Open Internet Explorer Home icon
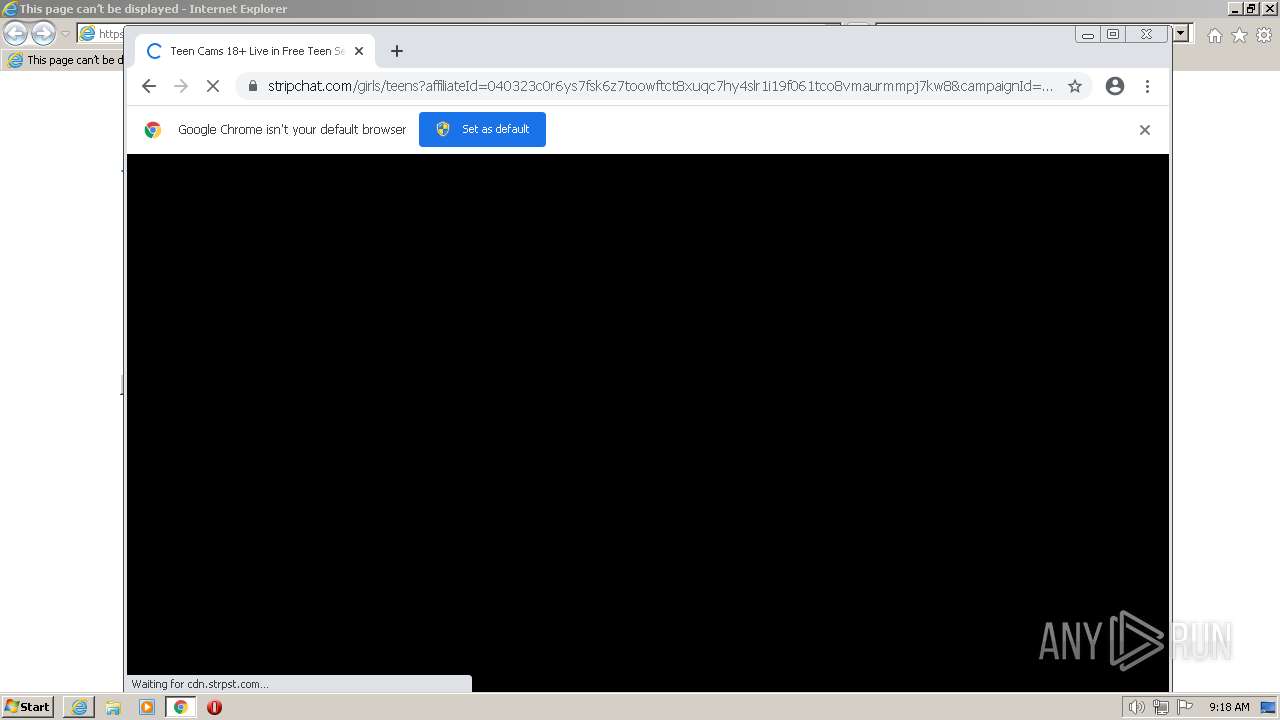Screen dimensions: 1280x720 pyautogui.click(x=1214, y=35)
